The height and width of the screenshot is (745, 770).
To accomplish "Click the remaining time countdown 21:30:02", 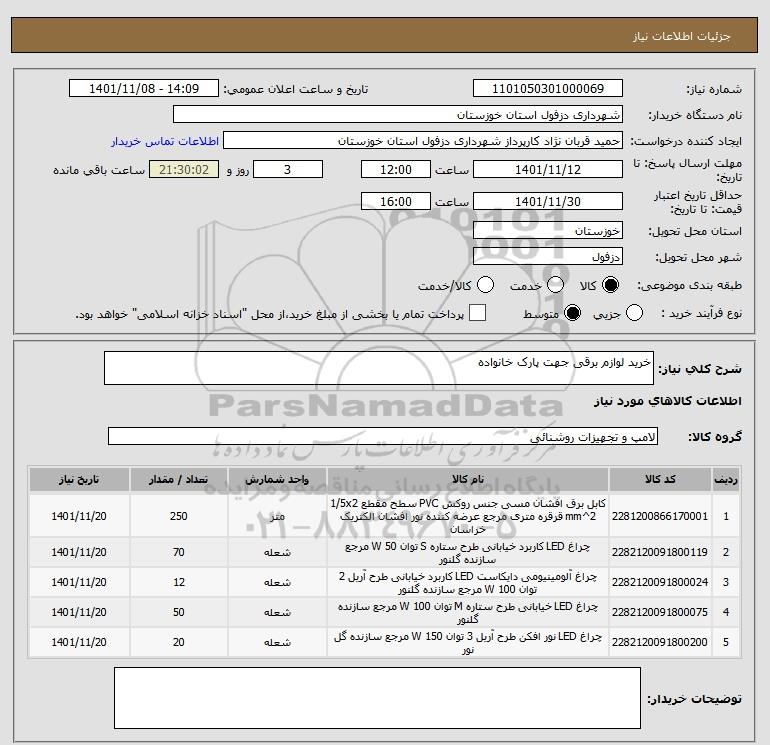I will tap(184, 169).
